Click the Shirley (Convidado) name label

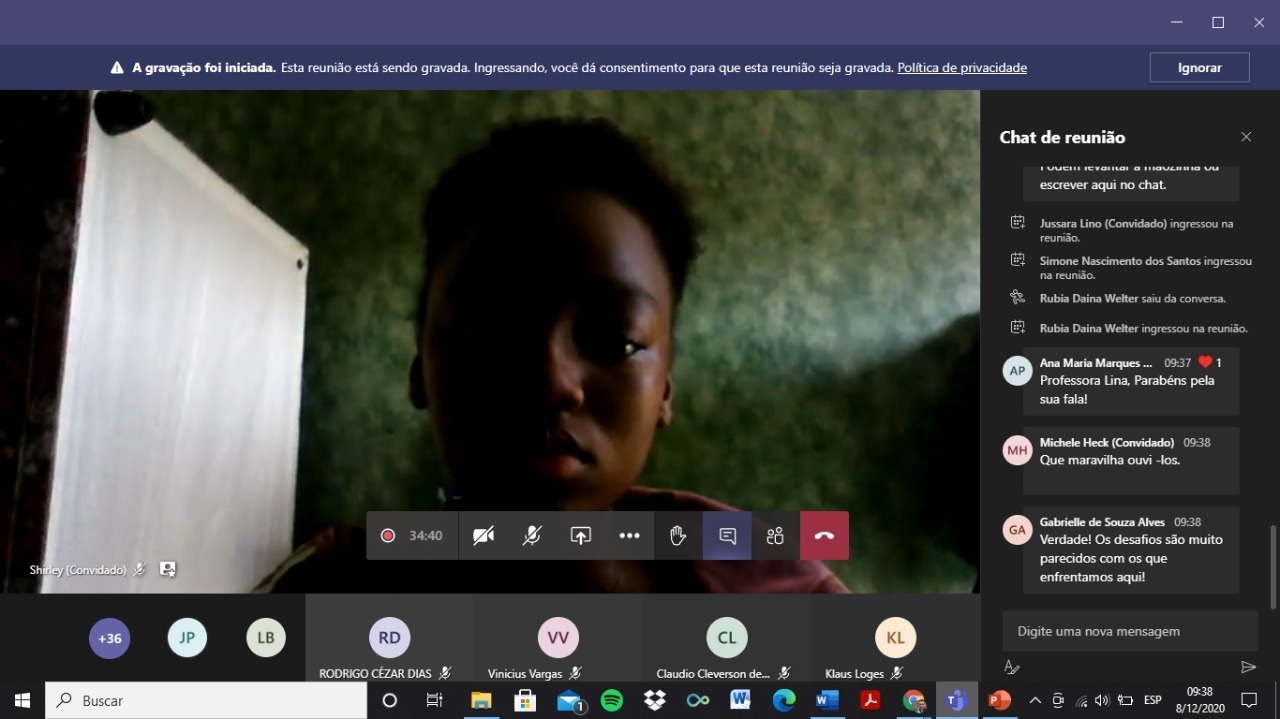click(x=78, y=570)
